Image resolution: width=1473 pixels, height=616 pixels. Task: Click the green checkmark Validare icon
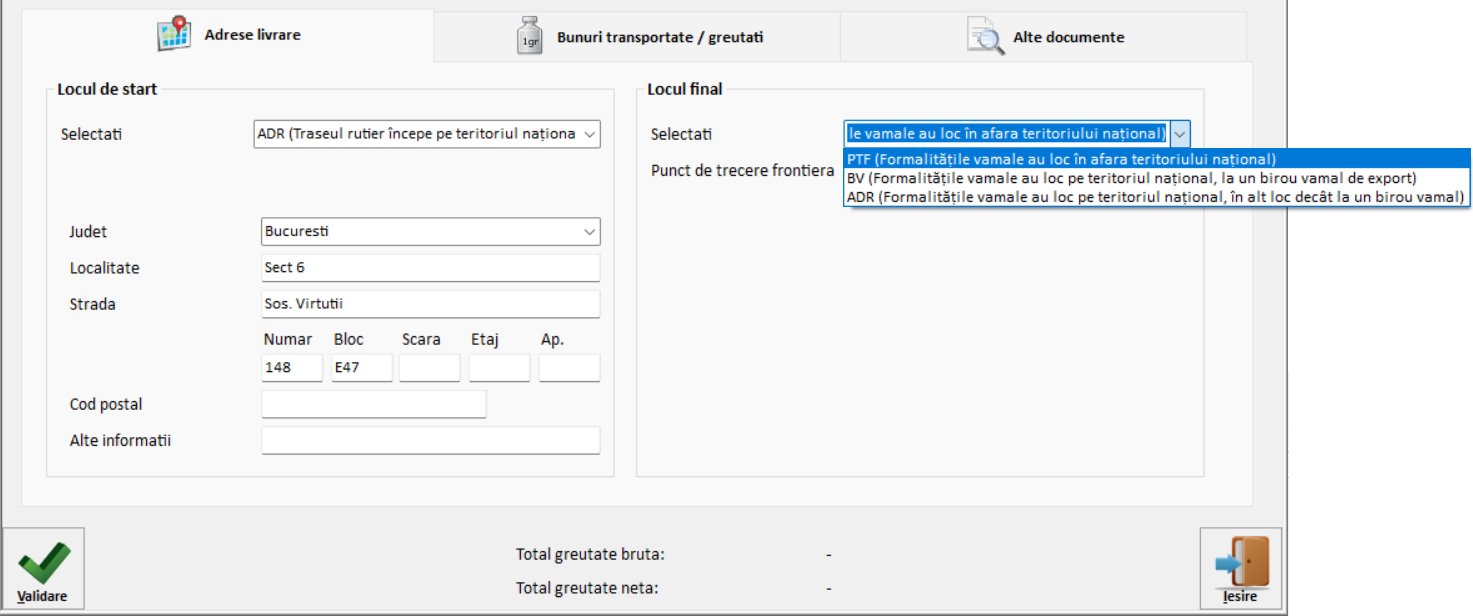(44, 563)
